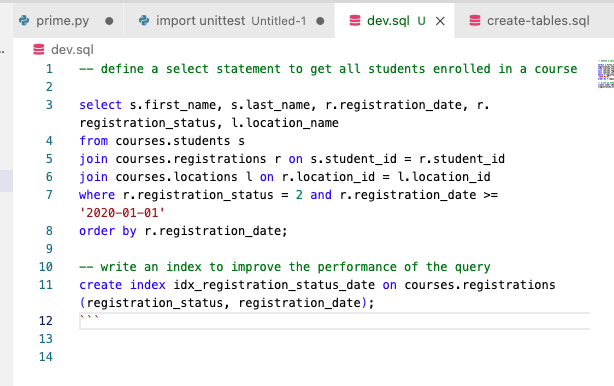Click the dev.sql breadcrumb file name
Viewport: 614px width, 386px height.
coord(72,50)
